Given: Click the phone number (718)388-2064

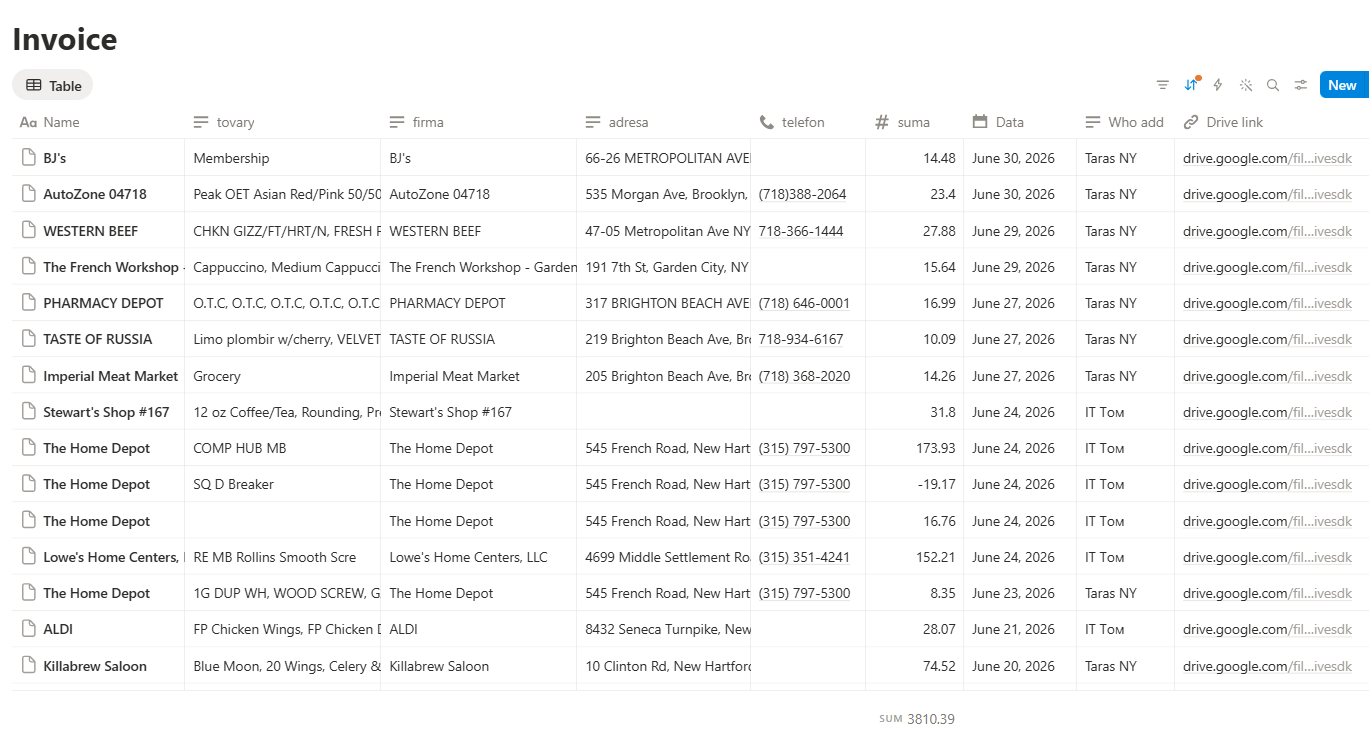Looking at the screenshot, I should 802,194.
